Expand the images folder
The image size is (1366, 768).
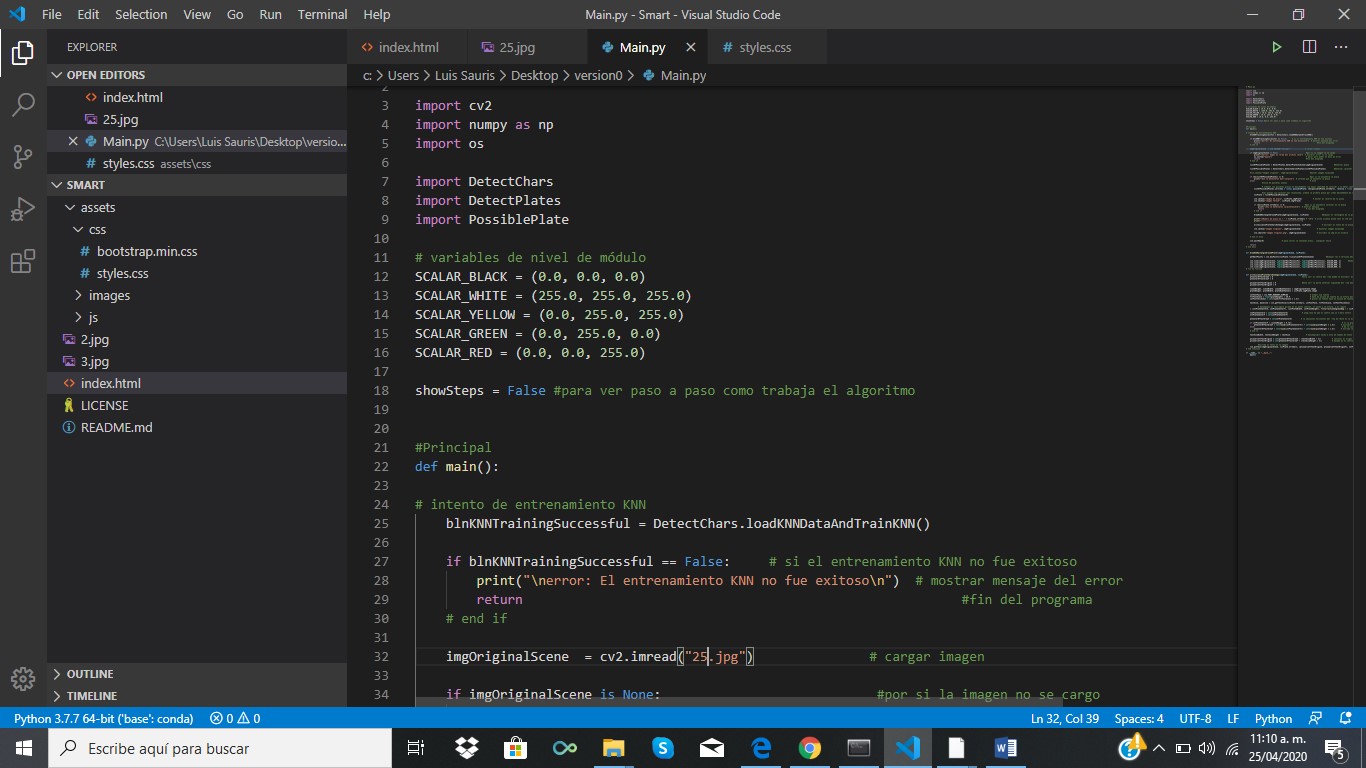tap(197, 295)
